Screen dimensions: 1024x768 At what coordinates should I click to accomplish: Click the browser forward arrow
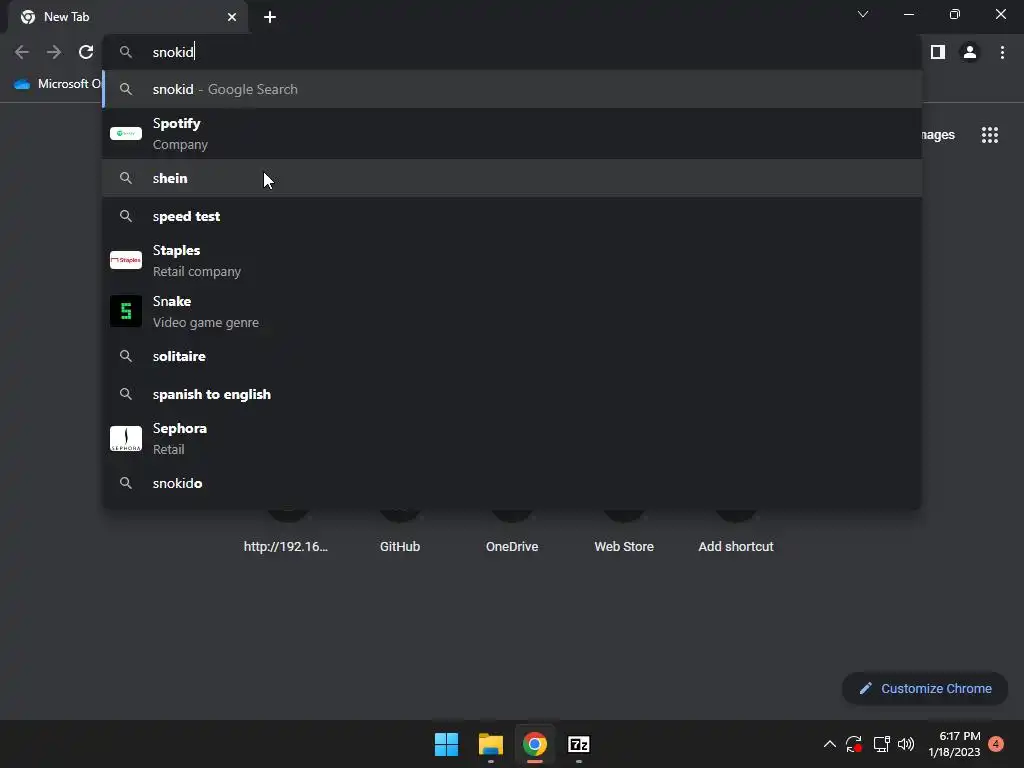(x=54, y=52)
